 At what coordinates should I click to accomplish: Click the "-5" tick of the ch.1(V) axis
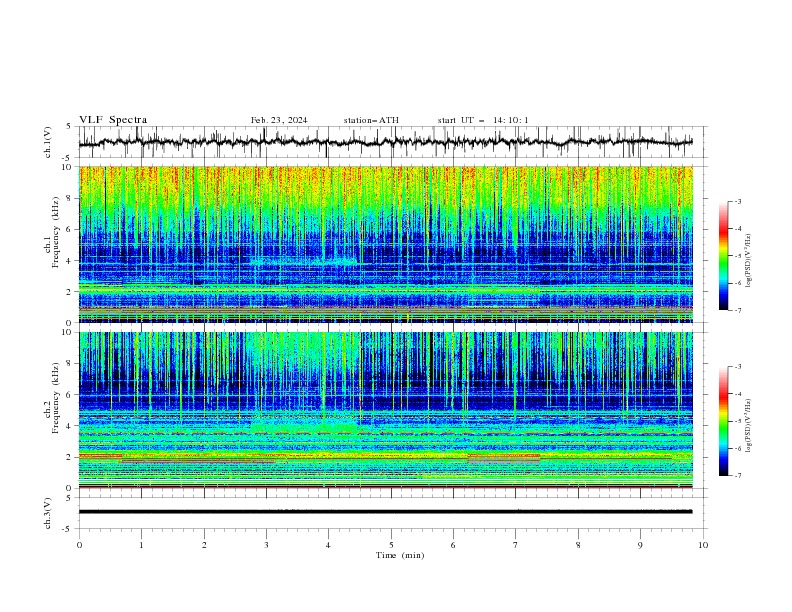coord(68,158)
